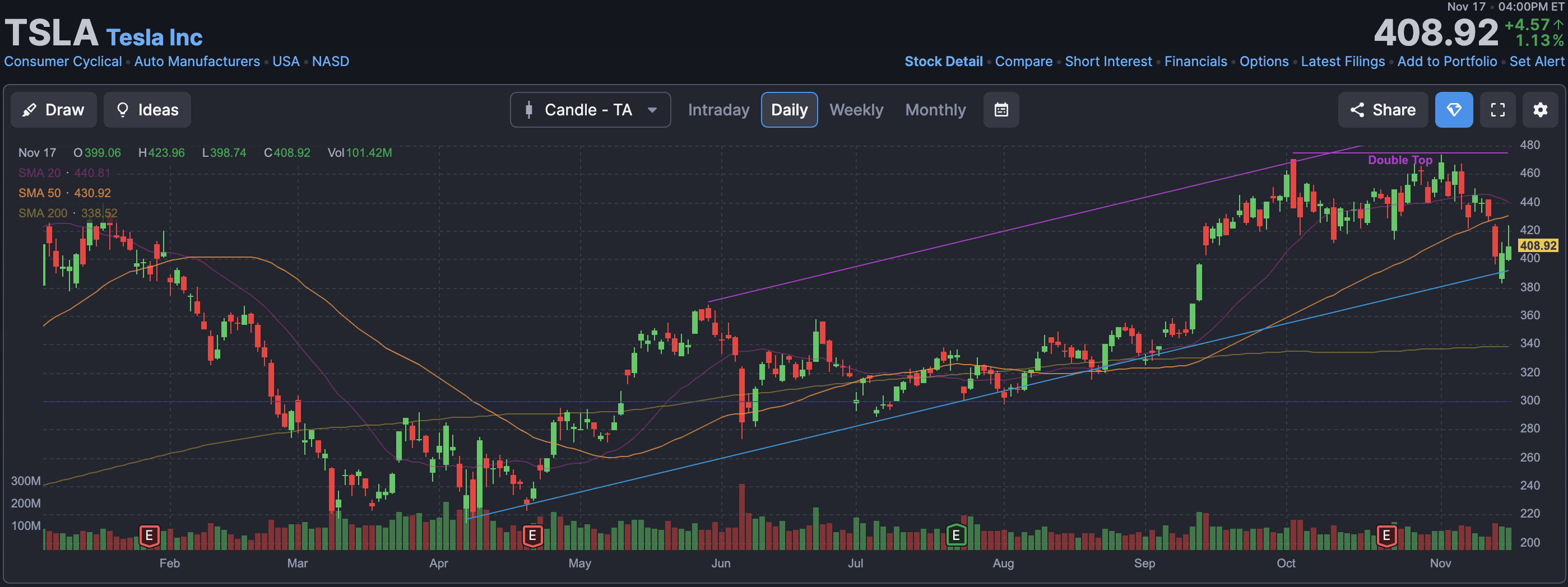The height and width of the screenshot is (587, 1568).
Task: Click the lightbulb icon in Ideas button
Action: click(122, 110)
